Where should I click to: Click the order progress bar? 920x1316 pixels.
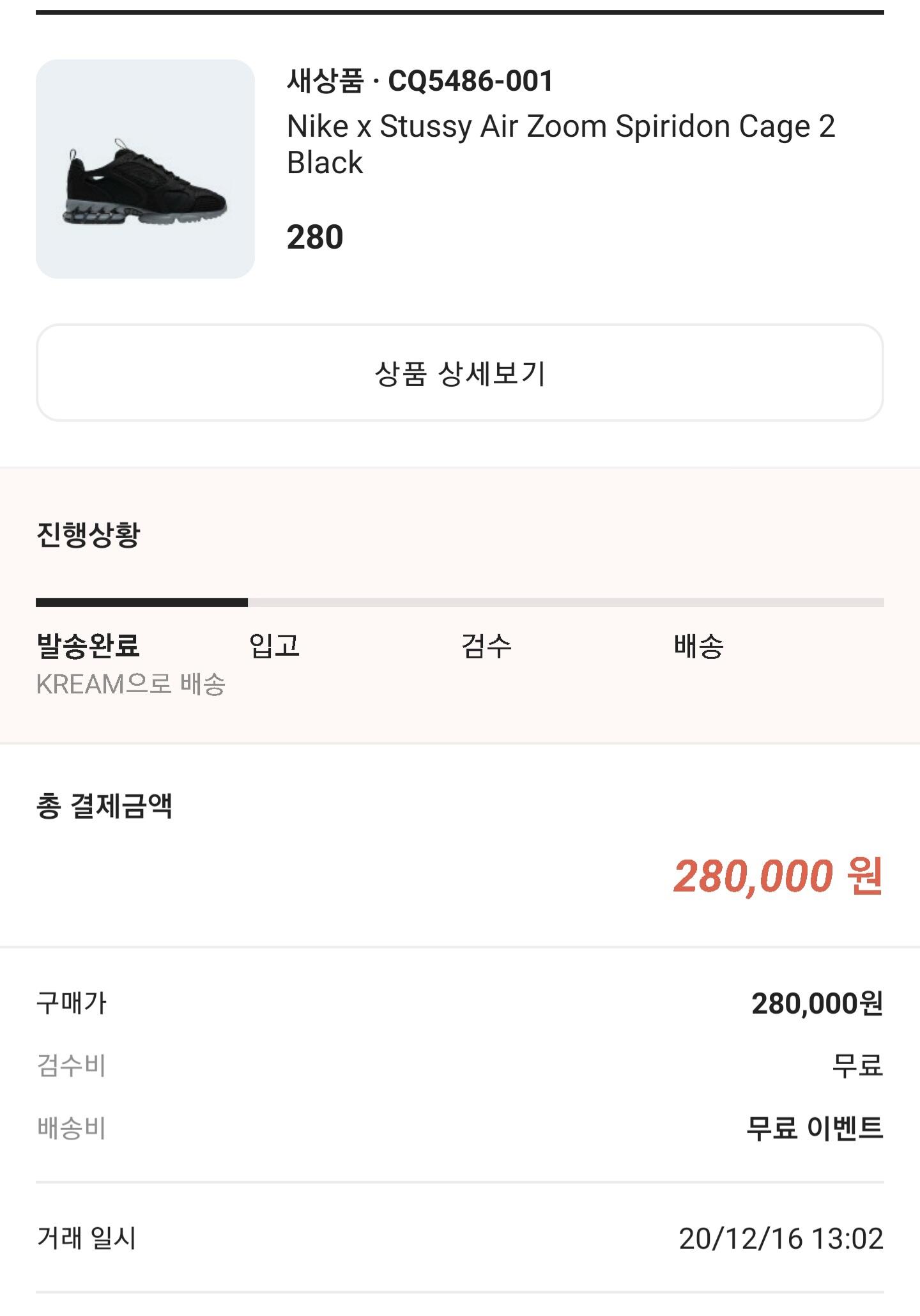460,602
